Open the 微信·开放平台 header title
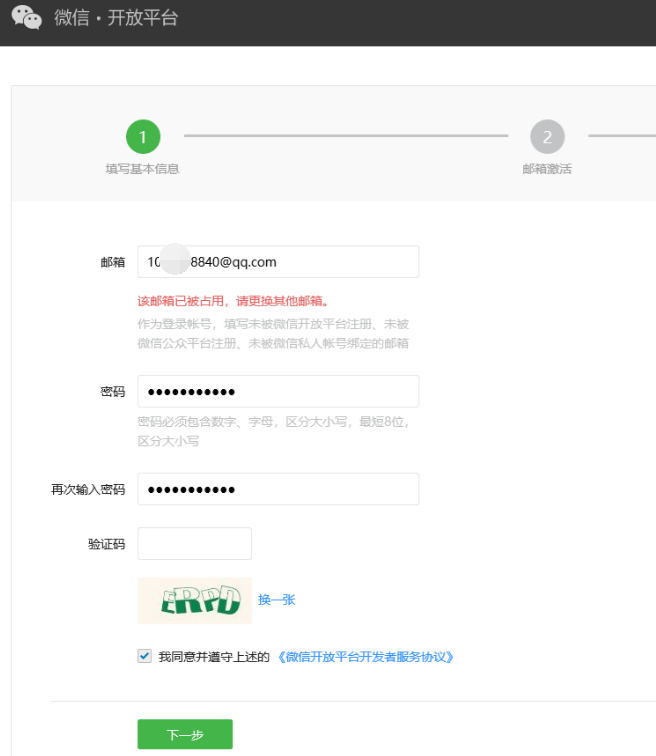Image resolution: width=656 pixels, height=756 pixels. pos(116,18)
